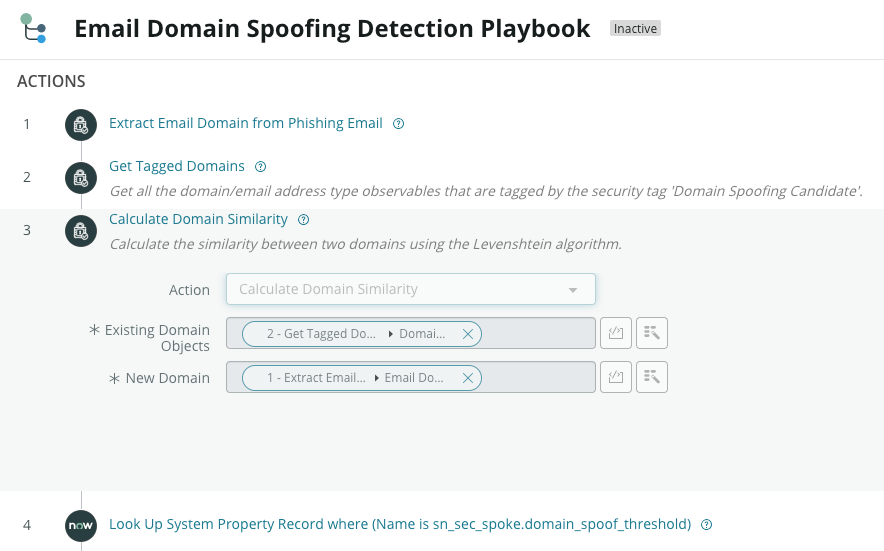
Task: Remove the Get Tagged Domains data pill
Action: click(x=467, y=334)
